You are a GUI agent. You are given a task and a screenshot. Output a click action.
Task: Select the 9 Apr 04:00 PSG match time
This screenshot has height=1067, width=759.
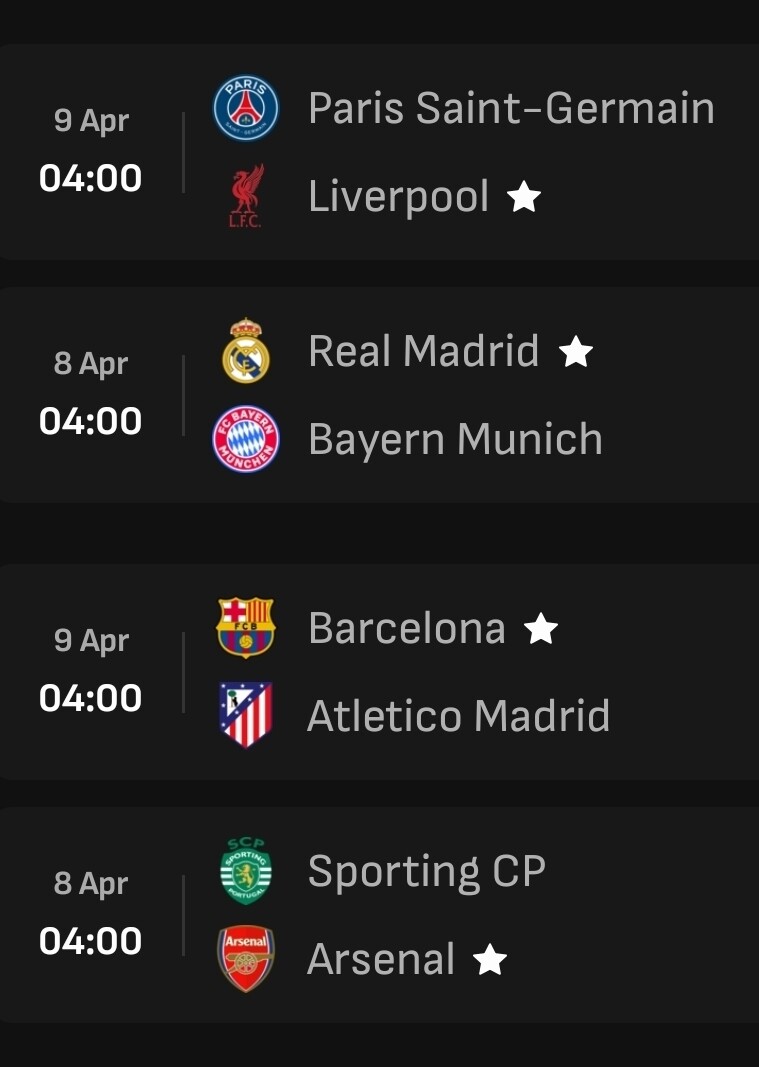[91, 151]
